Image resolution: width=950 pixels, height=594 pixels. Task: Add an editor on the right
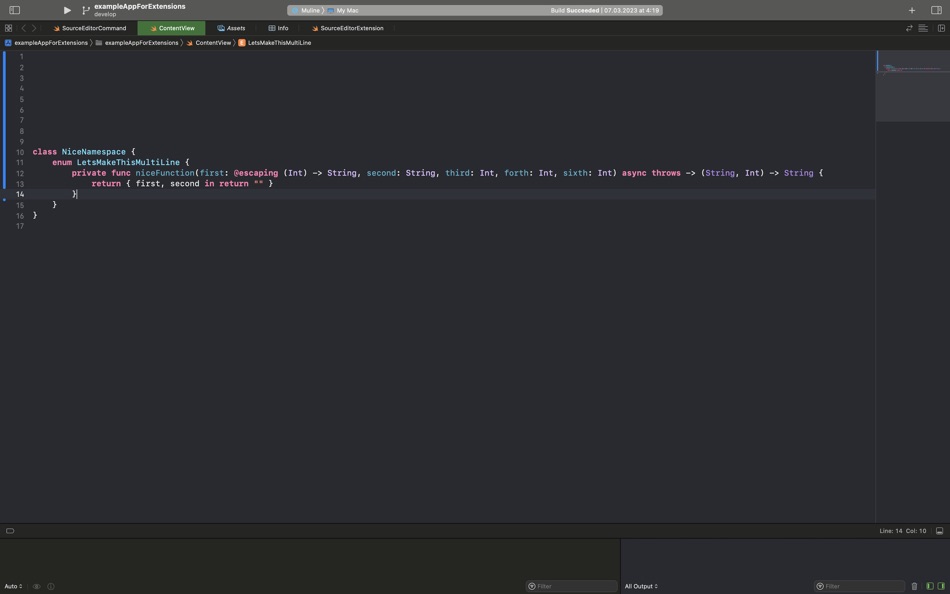click(x=941, y=28)
